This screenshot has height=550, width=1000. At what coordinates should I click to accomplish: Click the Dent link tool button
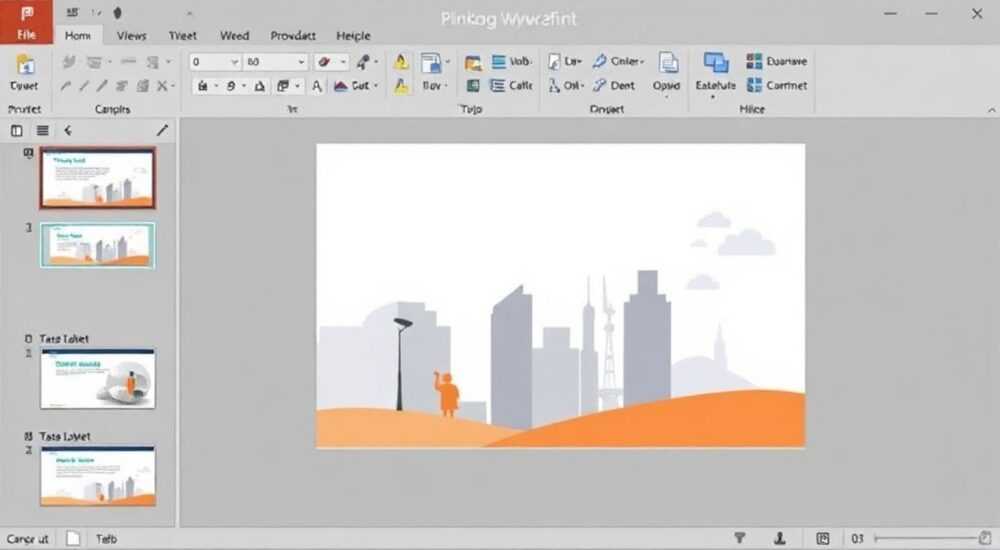coord(614,85)
